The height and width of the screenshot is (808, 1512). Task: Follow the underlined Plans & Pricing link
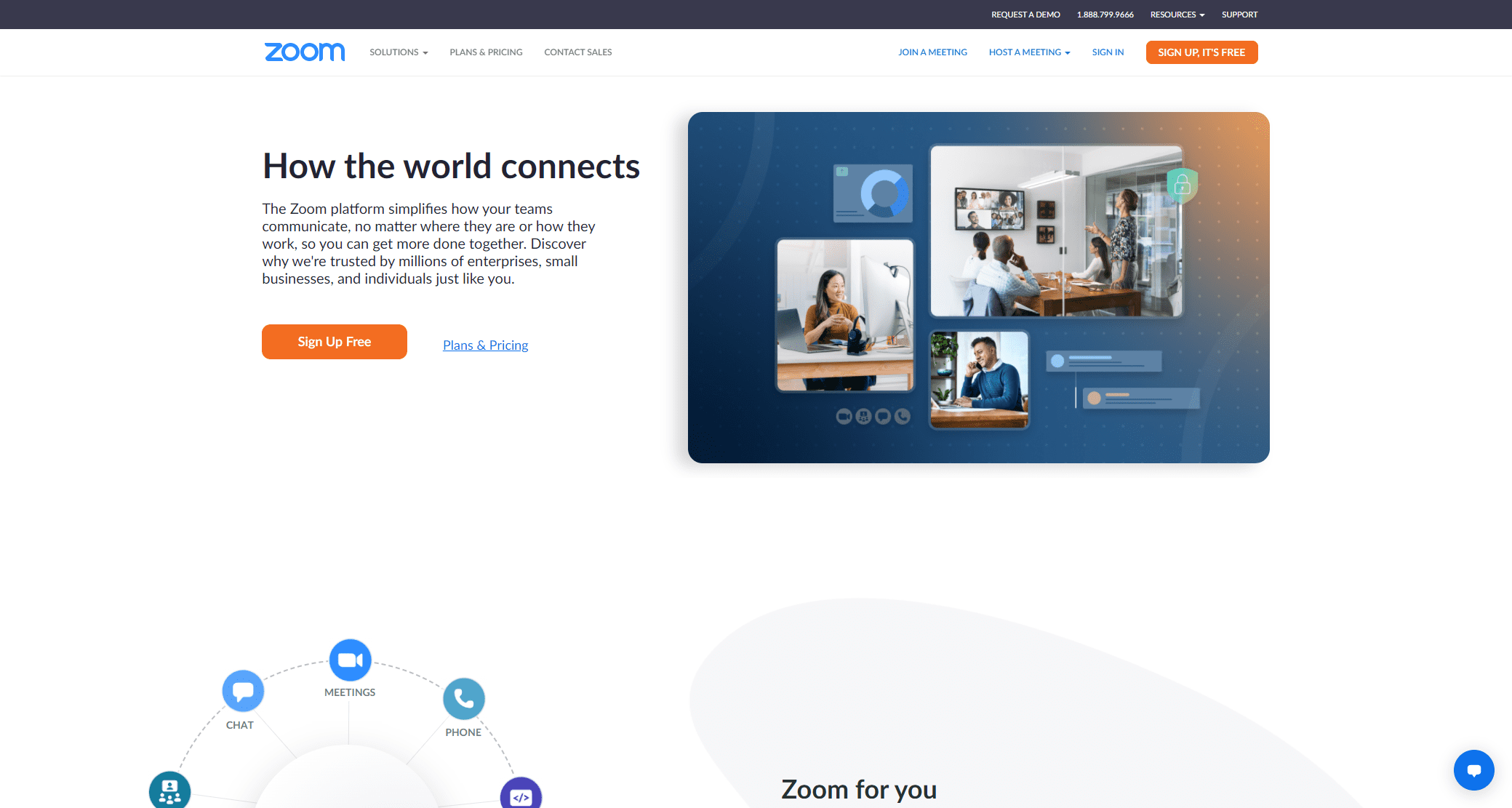(x=486, y=345)
